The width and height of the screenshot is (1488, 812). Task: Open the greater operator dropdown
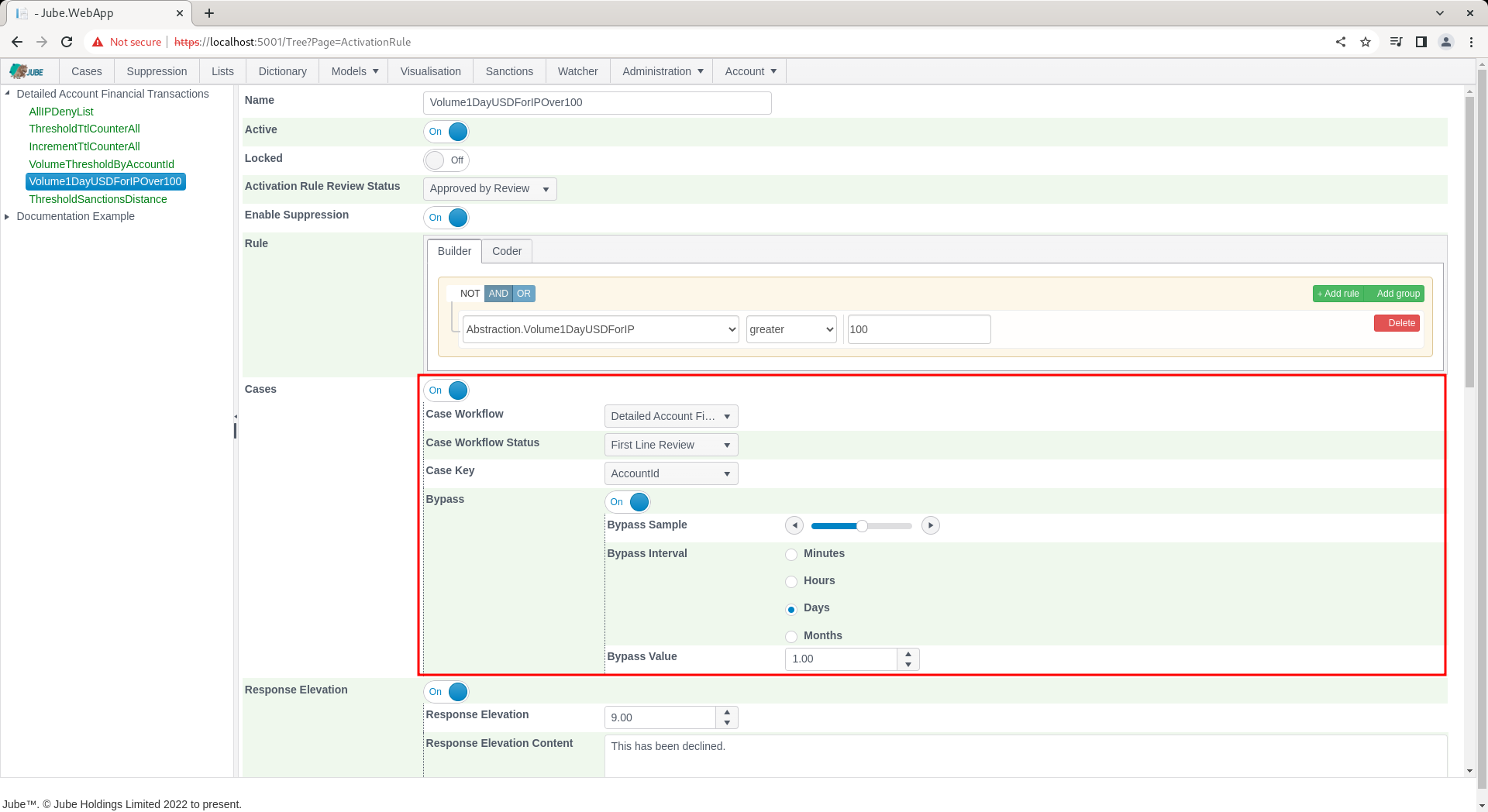coord(791,329)
